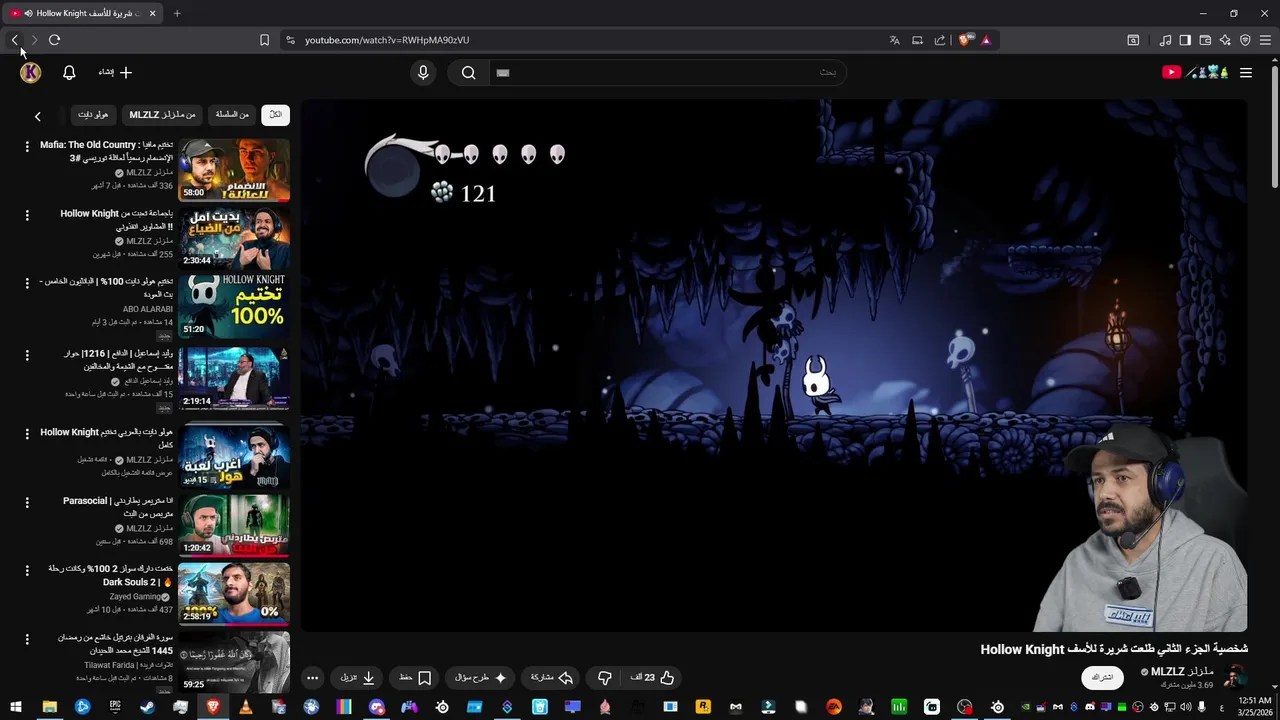Save the video with the 'حفظ' button
Image resolution: width=1280 pixels, height=720 pixels.
tap(415, 678)
